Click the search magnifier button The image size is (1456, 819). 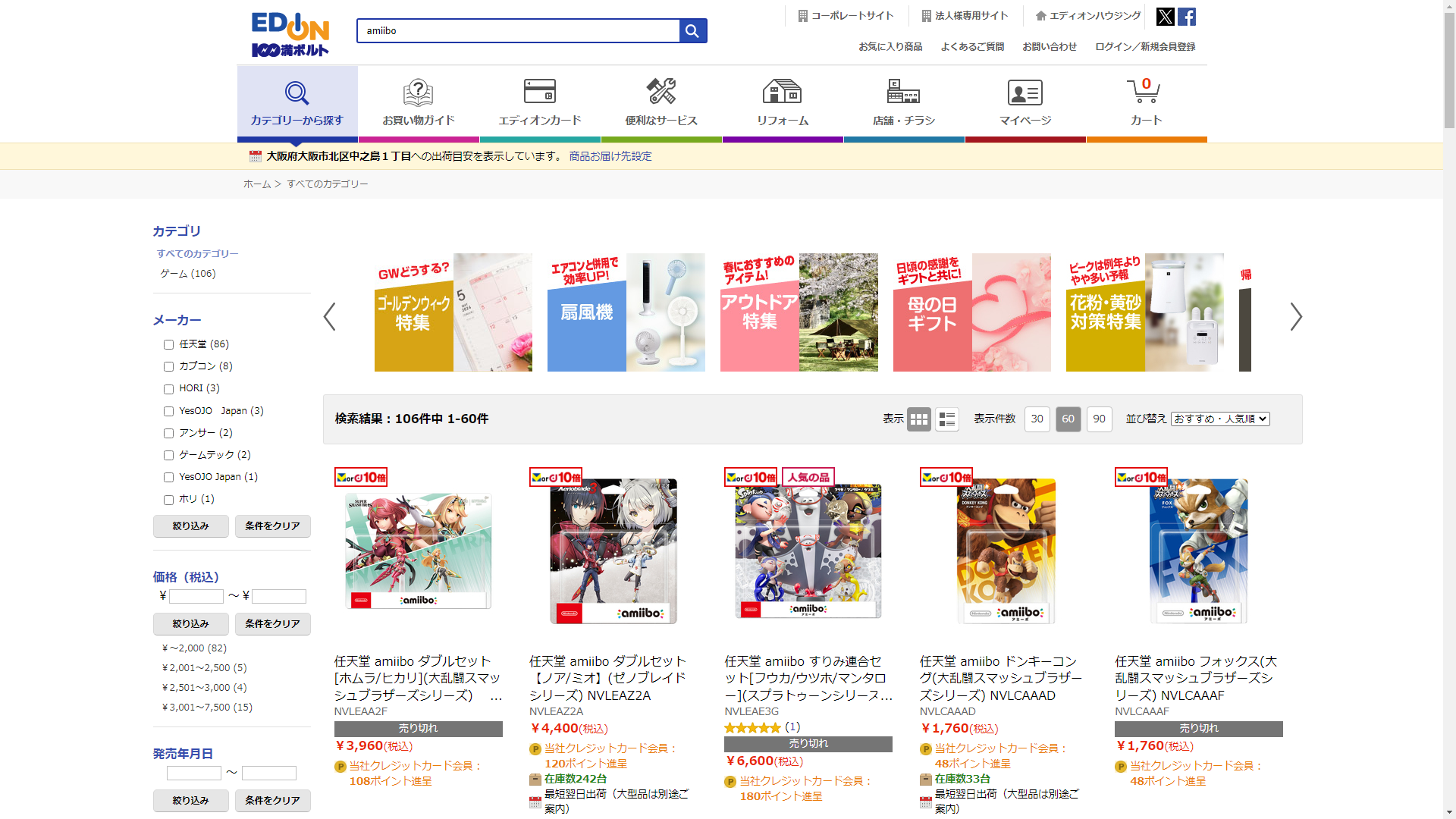(692, 31)
